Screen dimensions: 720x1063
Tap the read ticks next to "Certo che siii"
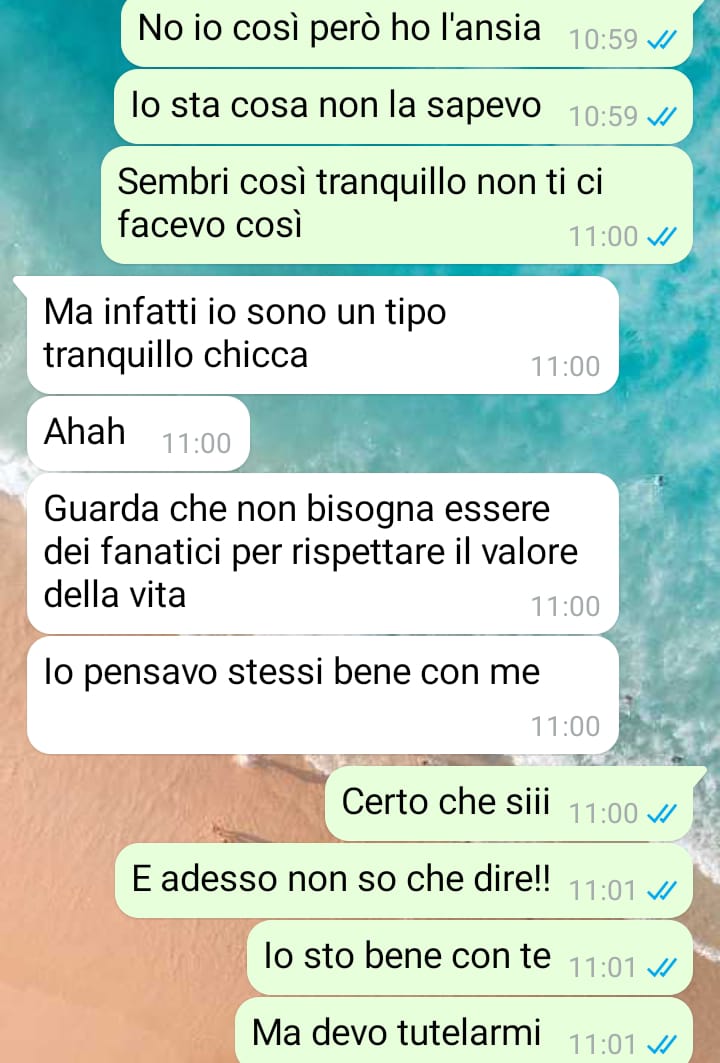661,814
